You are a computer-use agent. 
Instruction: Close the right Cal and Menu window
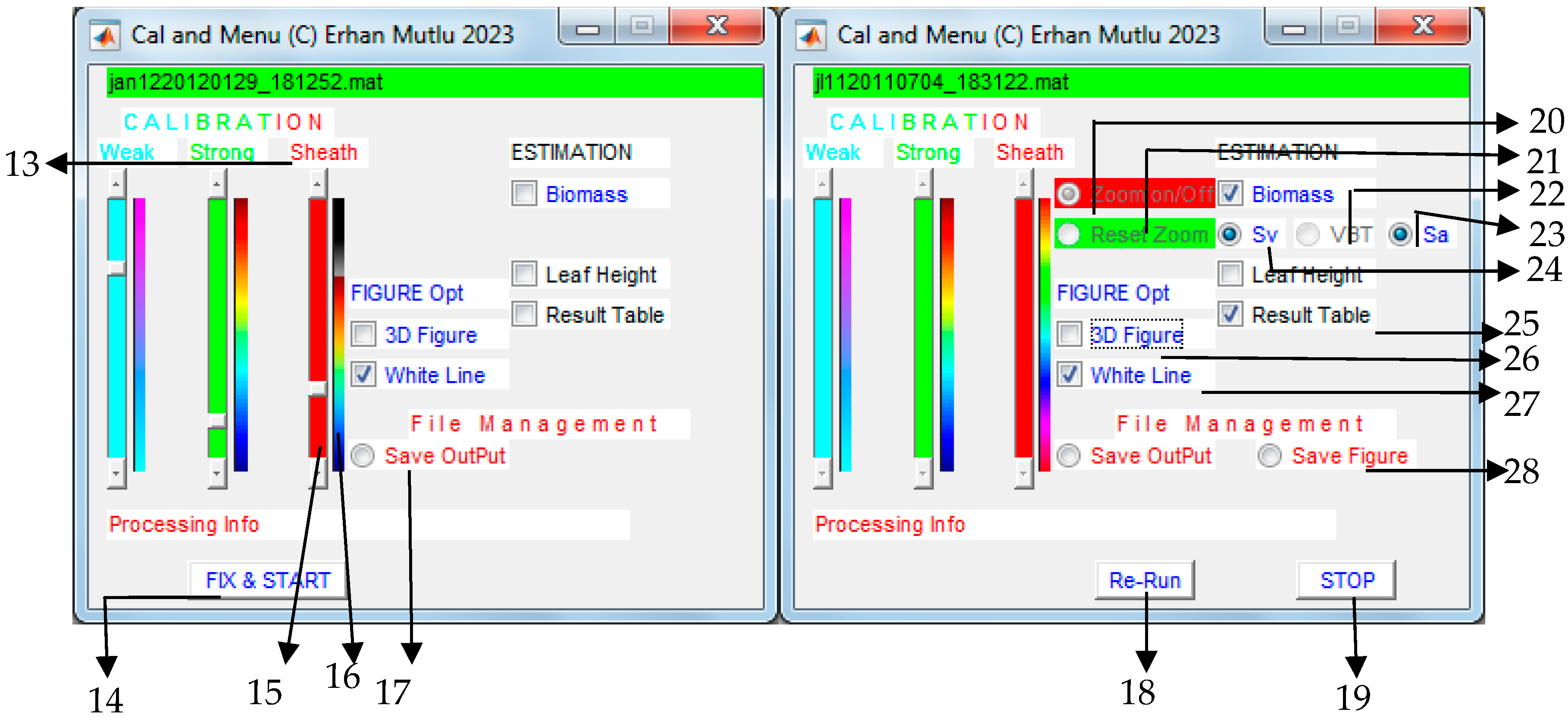1423,27
